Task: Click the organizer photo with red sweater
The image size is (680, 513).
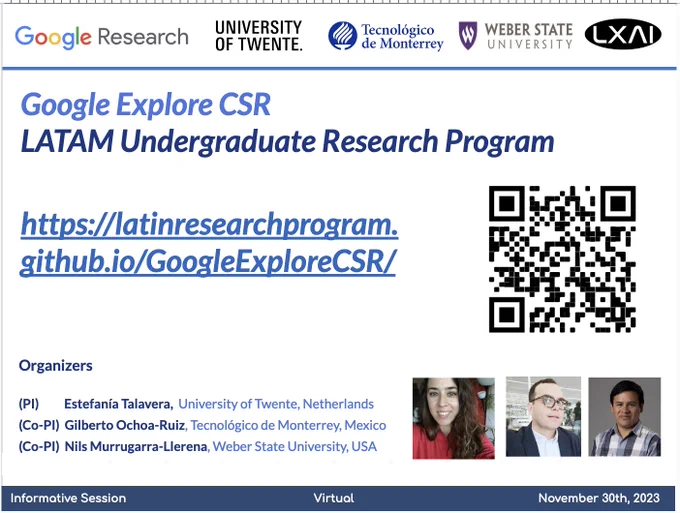Action: coord(454,418)
